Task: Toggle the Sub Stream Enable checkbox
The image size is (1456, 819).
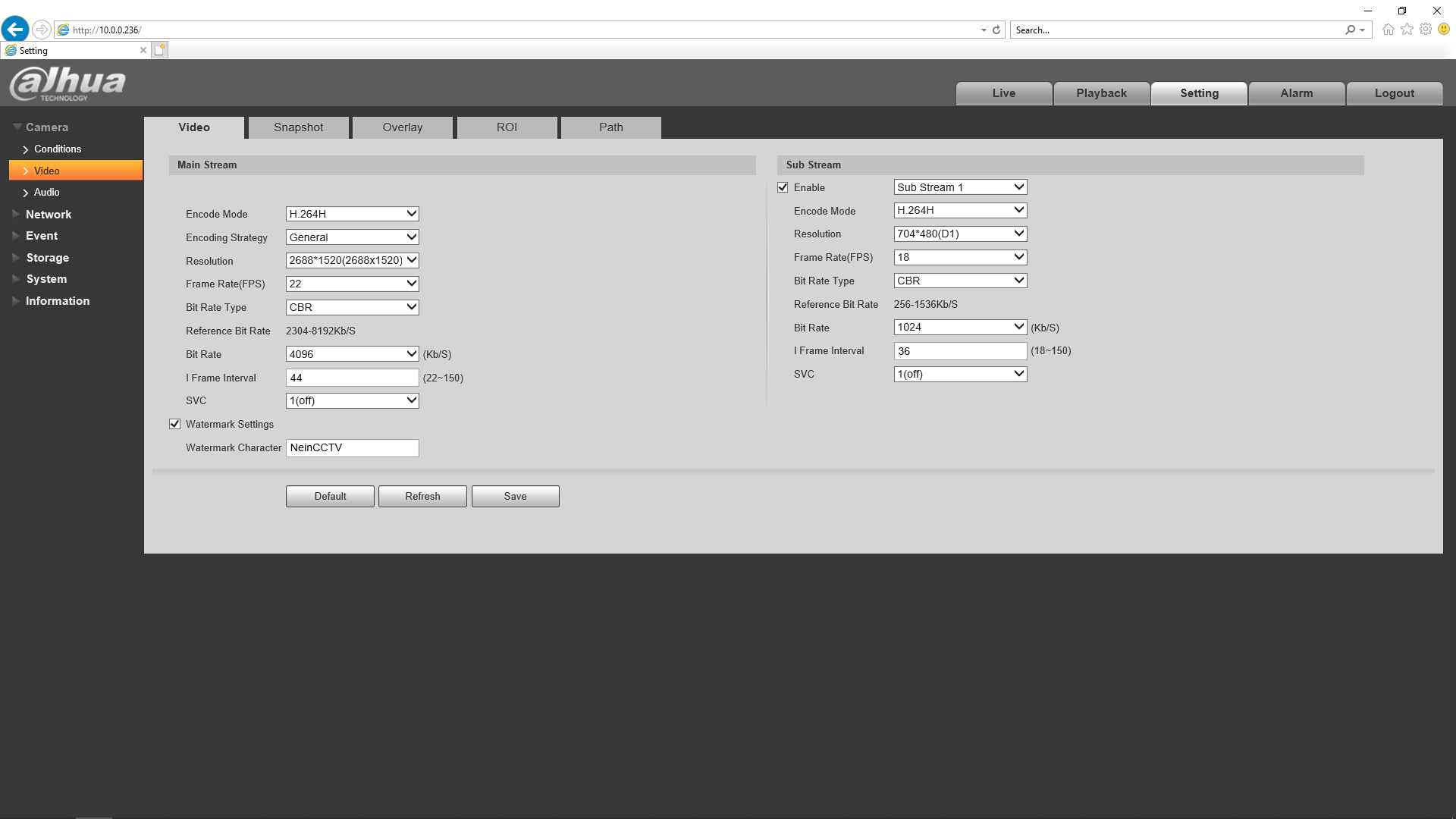Action: click(x=783, y=187)
